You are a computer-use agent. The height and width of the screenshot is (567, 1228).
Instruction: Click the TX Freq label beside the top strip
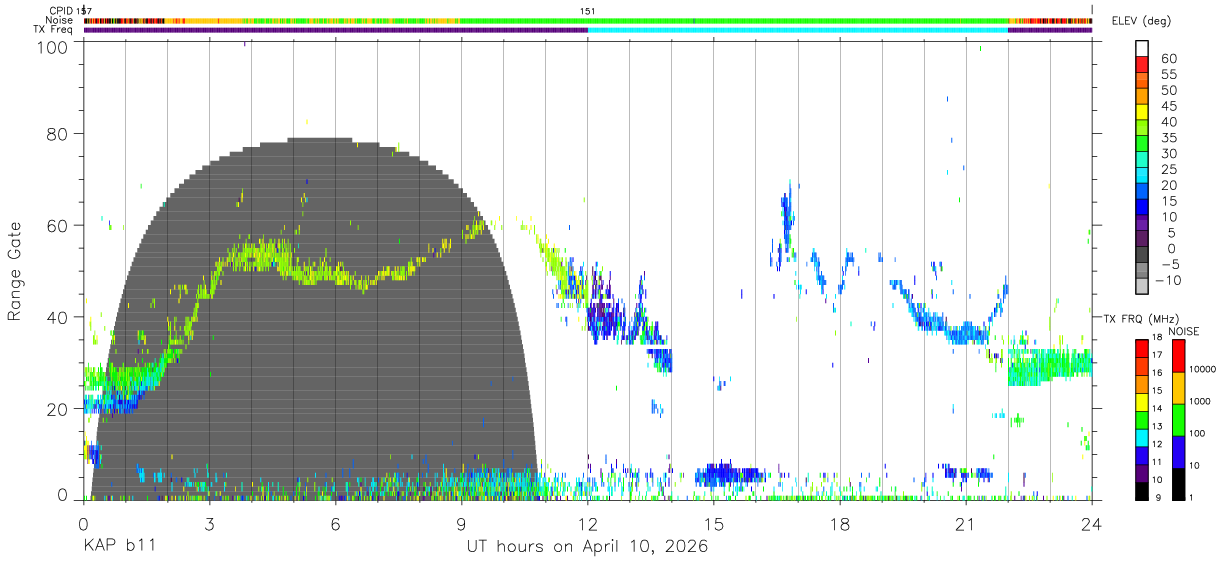coord(53,29)
